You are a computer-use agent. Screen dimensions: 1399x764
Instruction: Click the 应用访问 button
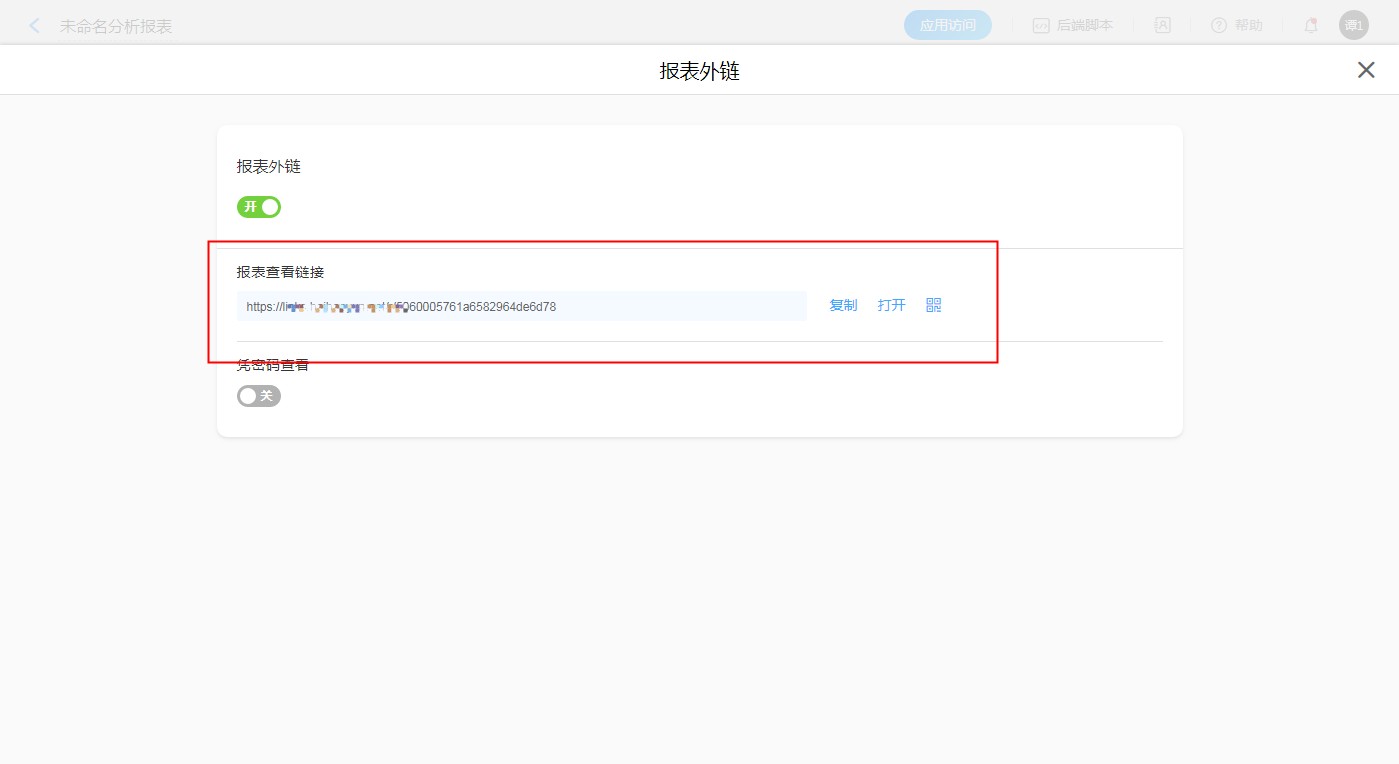pos(947,26)
